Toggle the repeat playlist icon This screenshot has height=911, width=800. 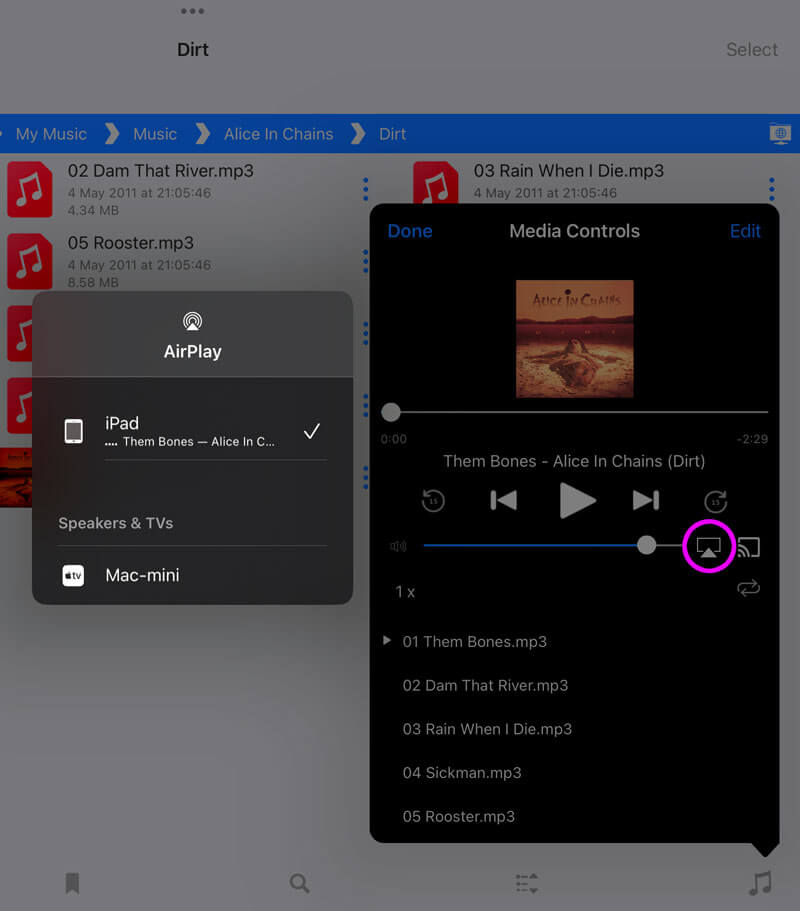click(x=748, y=588)
